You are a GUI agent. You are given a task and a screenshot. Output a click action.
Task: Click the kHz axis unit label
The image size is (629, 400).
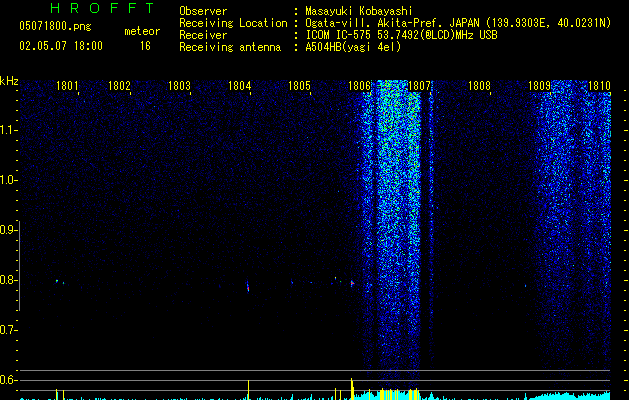[9, 81]
